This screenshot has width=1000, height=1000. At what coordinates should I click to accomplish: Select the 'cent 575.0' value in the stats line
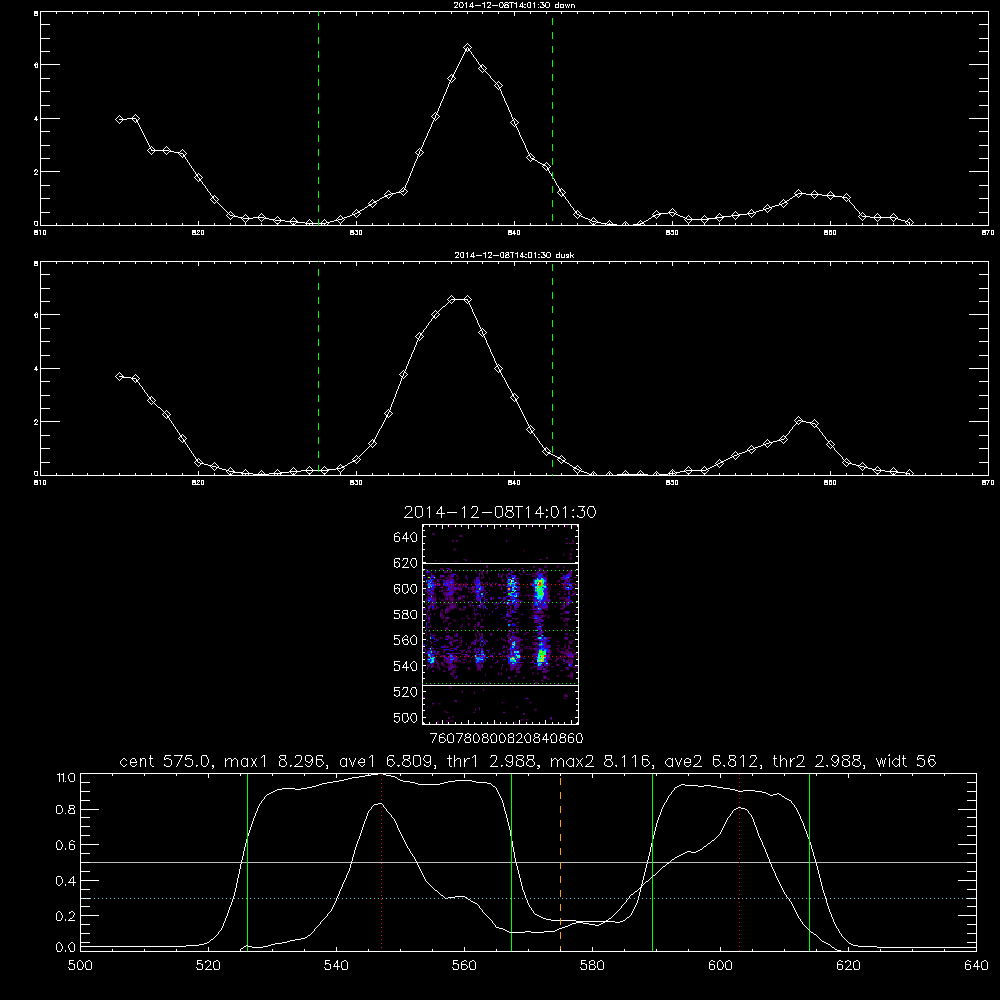[x=165, y=761]
